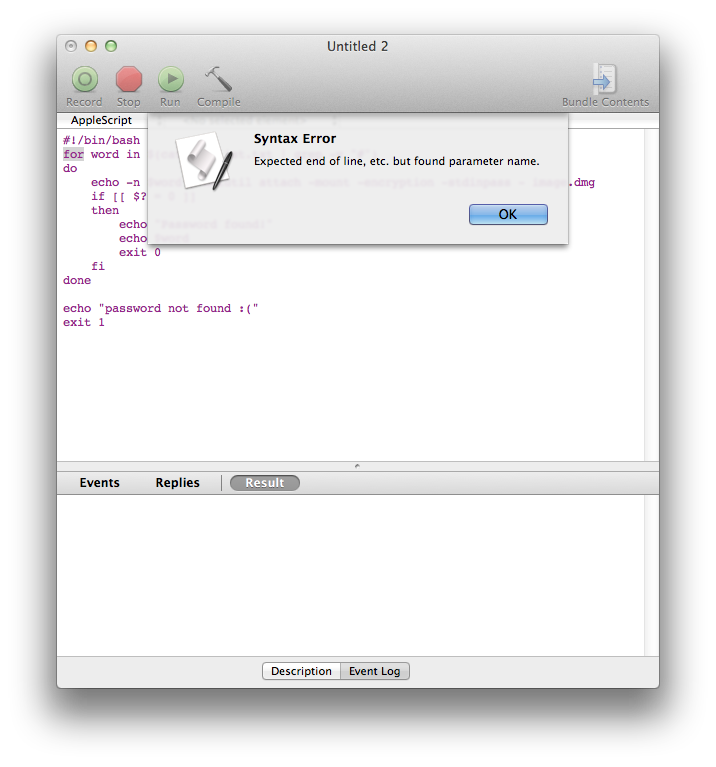
Task: Click the splitter handle above Events
Action: [358, 466]
